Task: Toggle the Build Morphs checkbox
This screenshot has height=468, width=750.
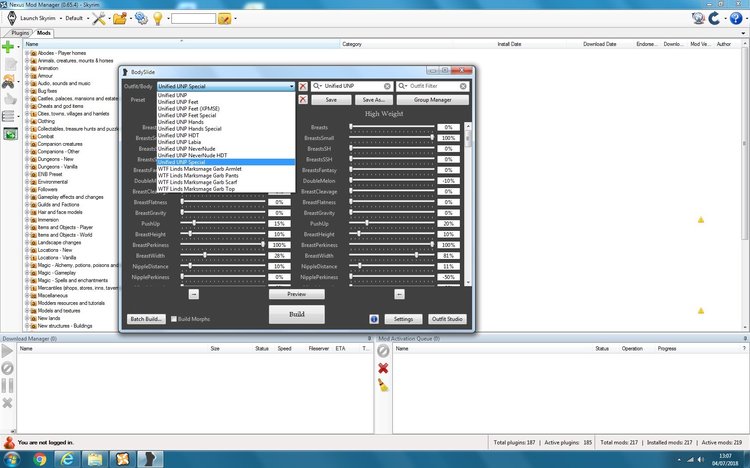Action: [x=174, y=319]
